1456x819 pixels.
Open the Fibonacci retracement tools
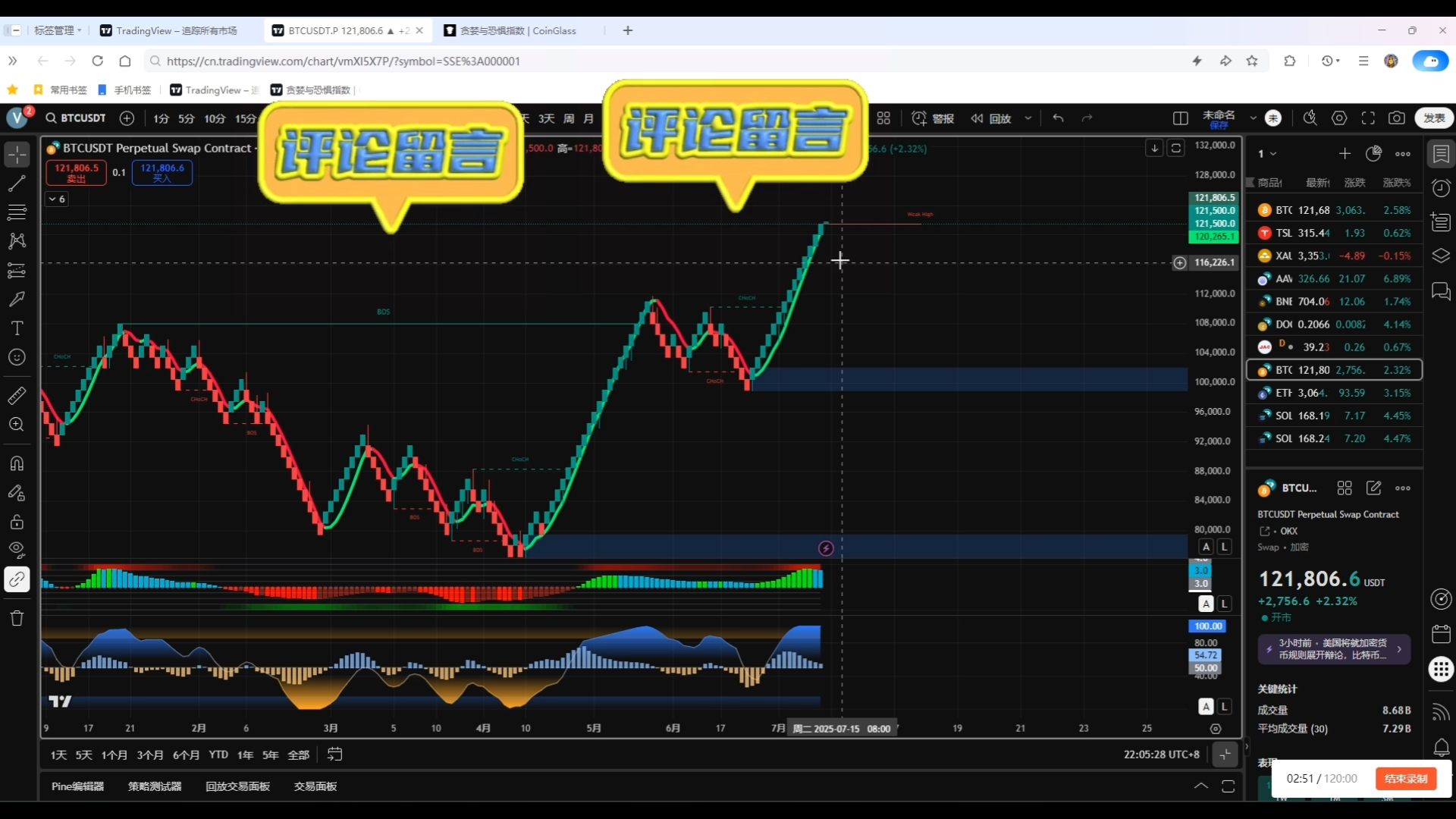coord(17,212)
